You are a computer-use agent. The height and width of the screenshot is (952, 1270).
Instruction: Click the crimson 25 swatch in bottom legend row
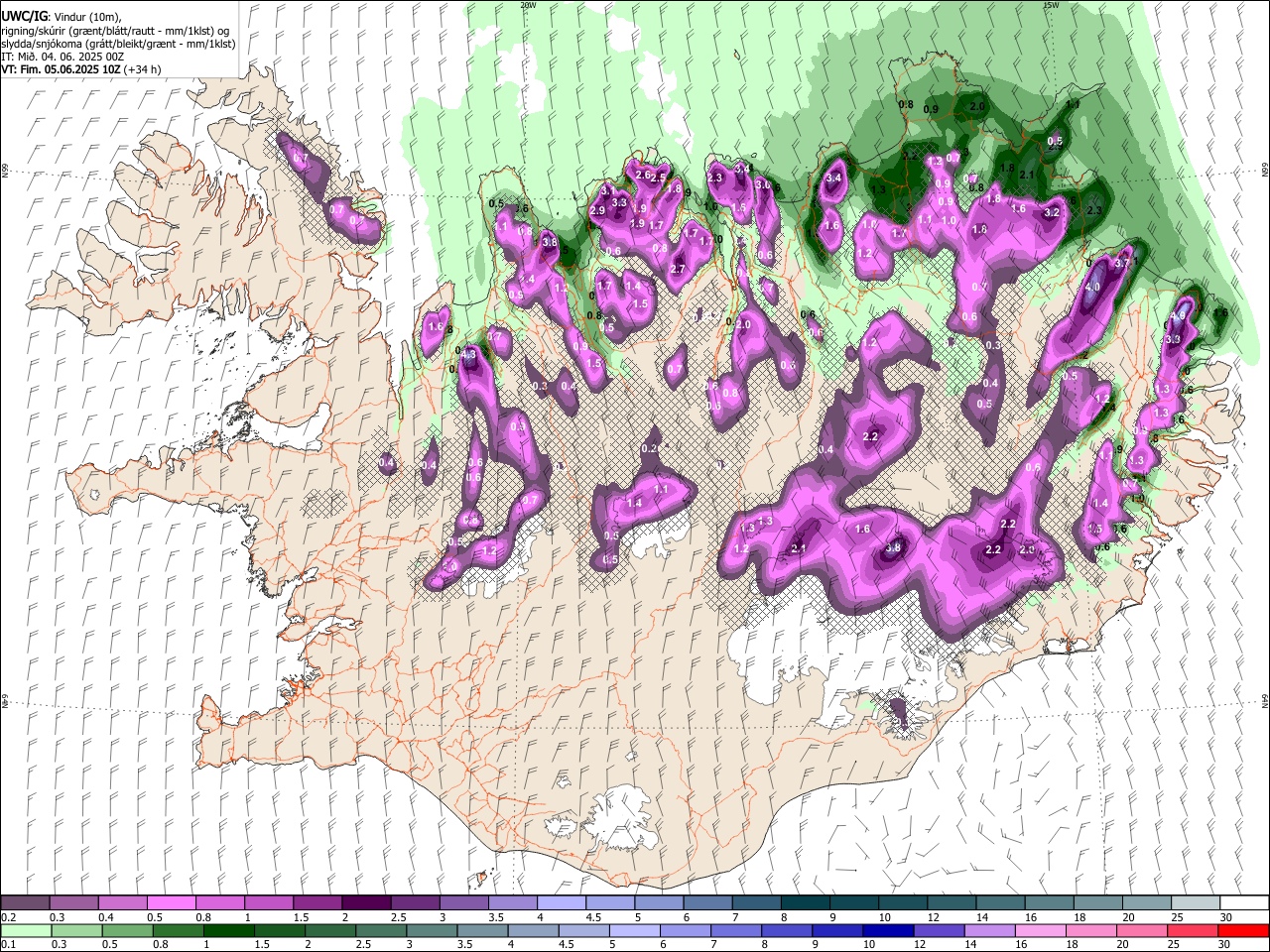(x=1192, y=930)
